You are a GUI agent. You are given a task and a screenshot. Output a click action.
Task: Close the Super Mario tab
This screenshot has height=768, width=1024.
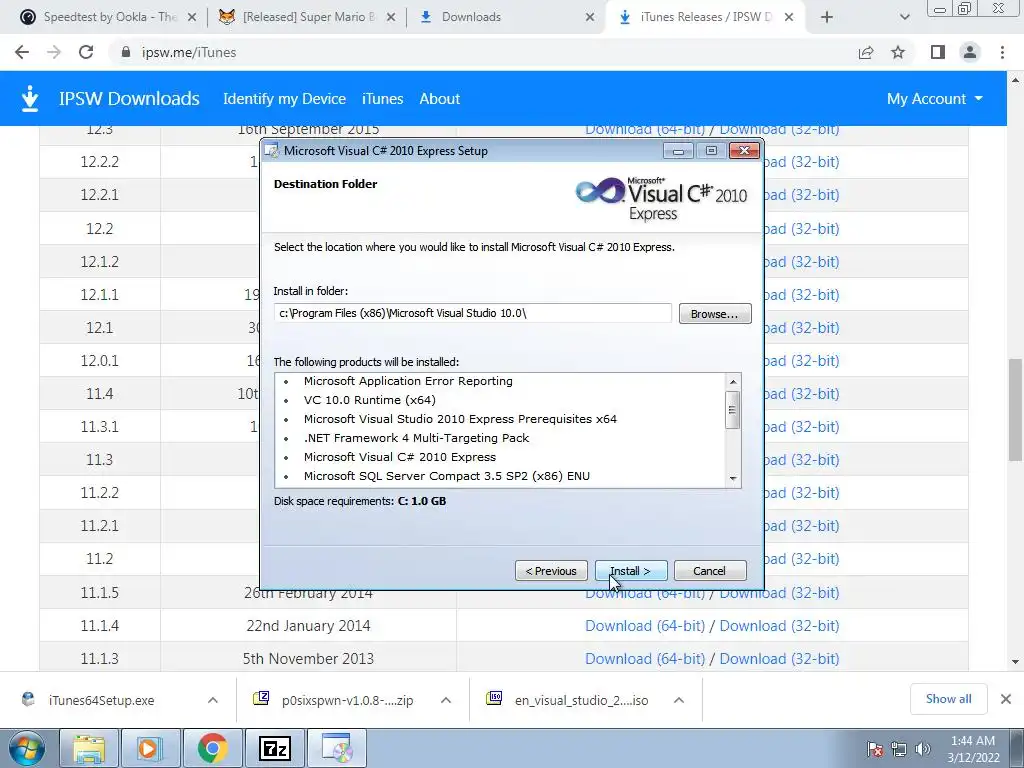coord(391,17)
